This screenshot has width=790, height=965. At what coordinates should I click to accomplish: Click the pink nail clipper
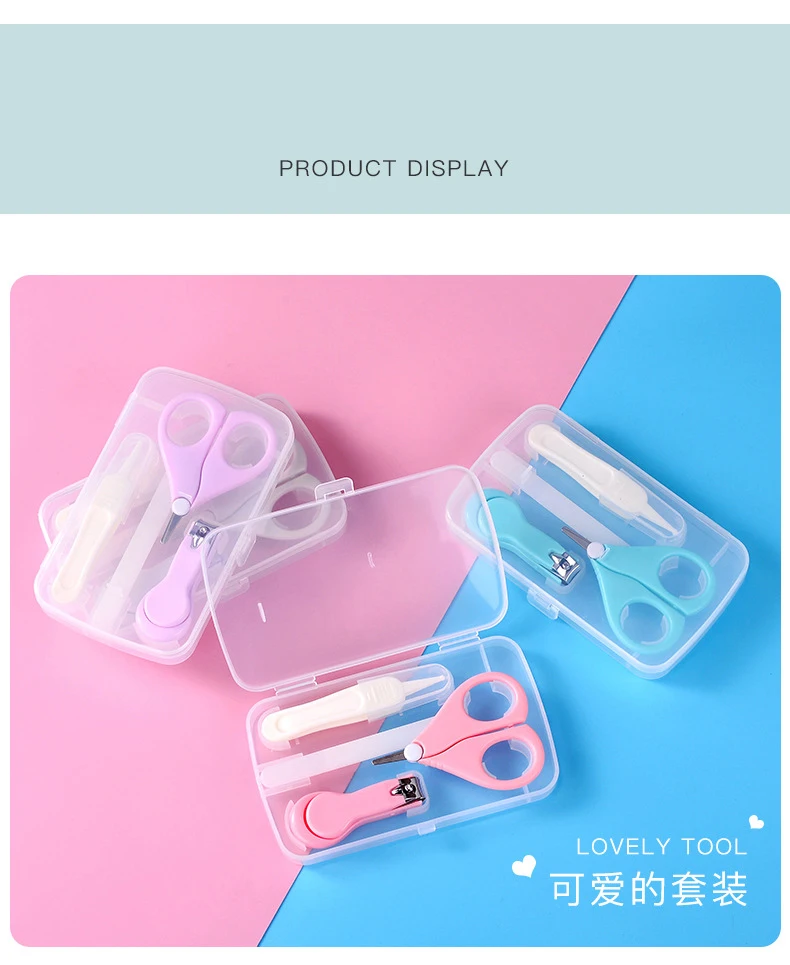coord(356,808)
